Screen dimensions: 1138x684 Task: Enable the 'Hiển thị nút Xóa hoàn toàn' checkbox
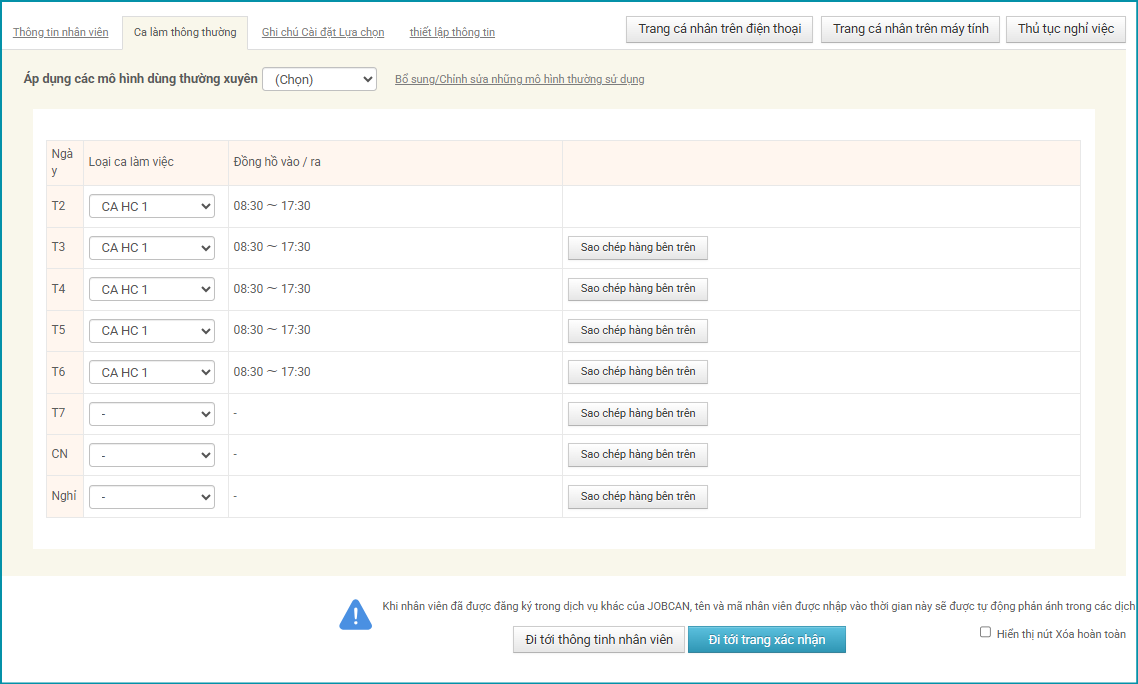tap(986, 632)
